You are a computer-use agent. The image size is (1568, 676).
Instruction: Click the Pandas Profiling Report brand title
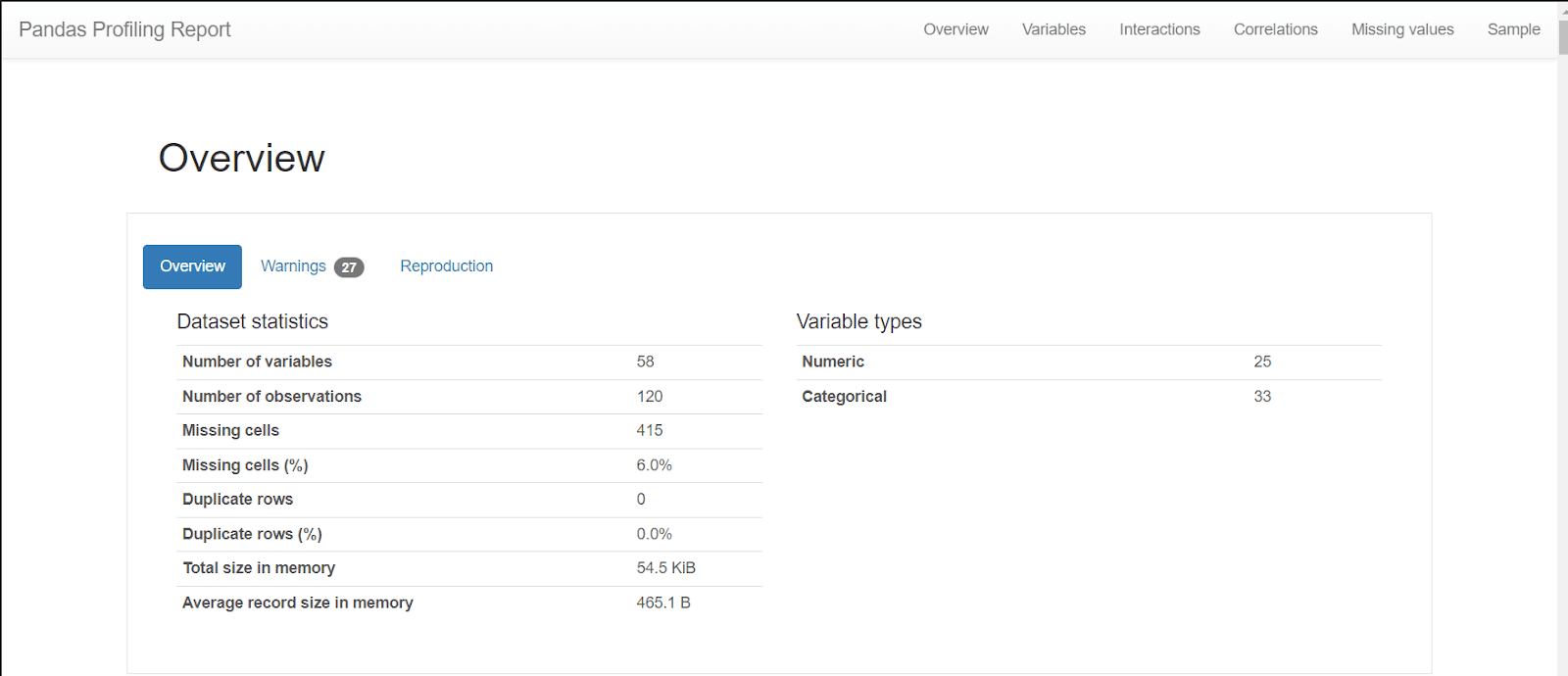[124, 29]
